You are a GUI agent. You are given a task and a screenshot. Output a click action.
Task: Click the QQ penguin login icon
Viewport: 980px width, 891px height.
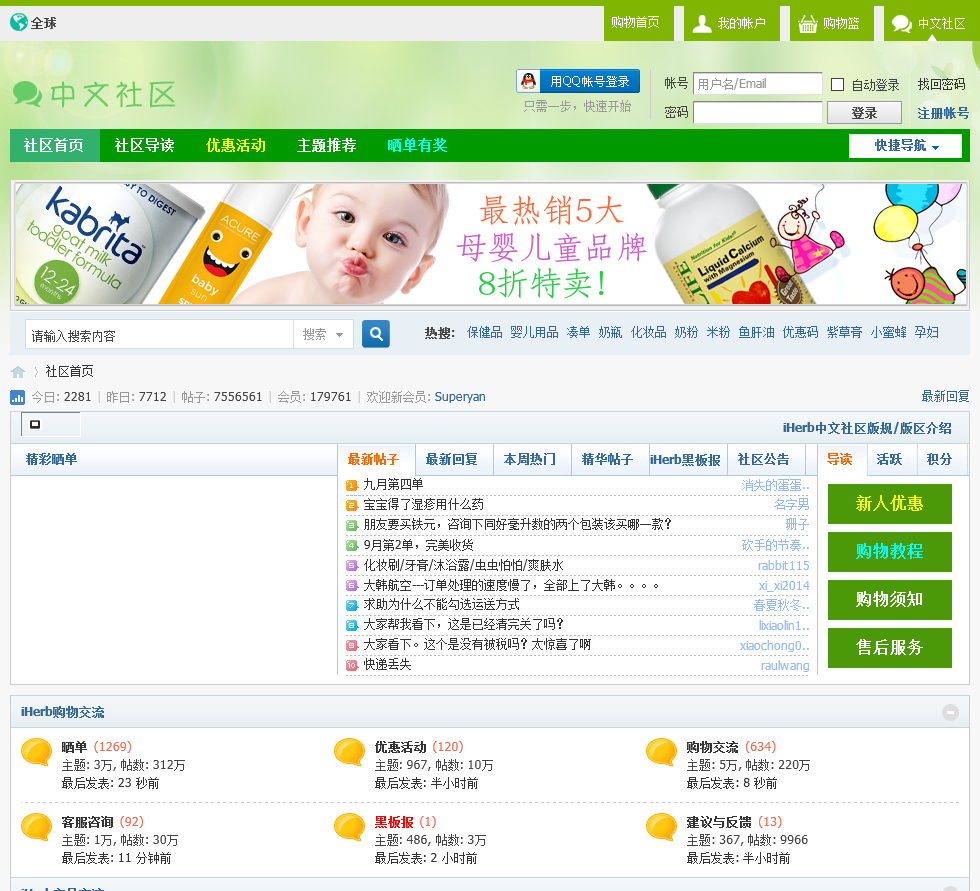(x=529, y=81)
